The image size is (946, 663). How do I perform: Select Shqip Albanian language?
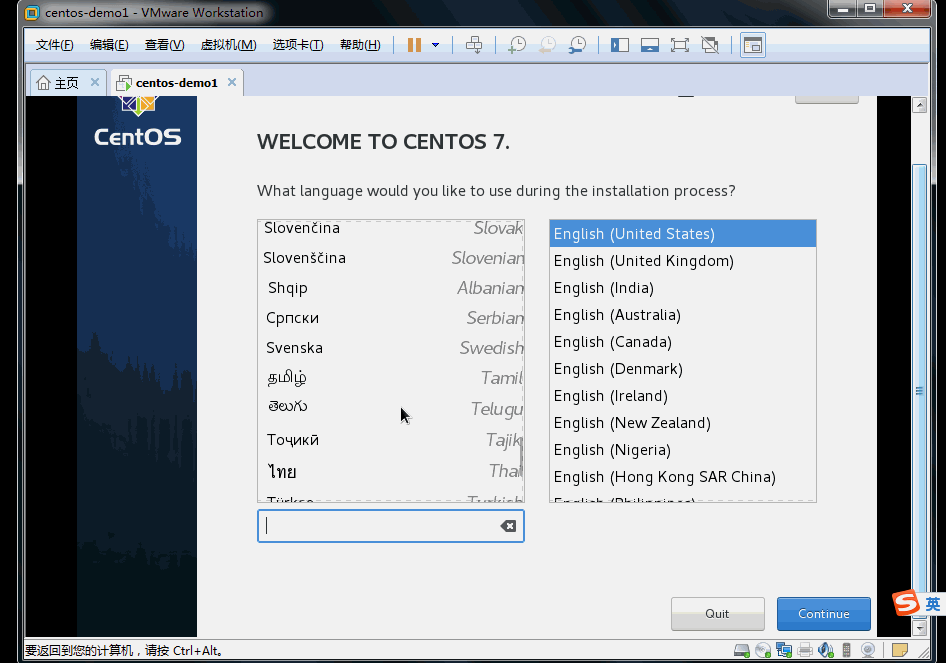point(391,288)
